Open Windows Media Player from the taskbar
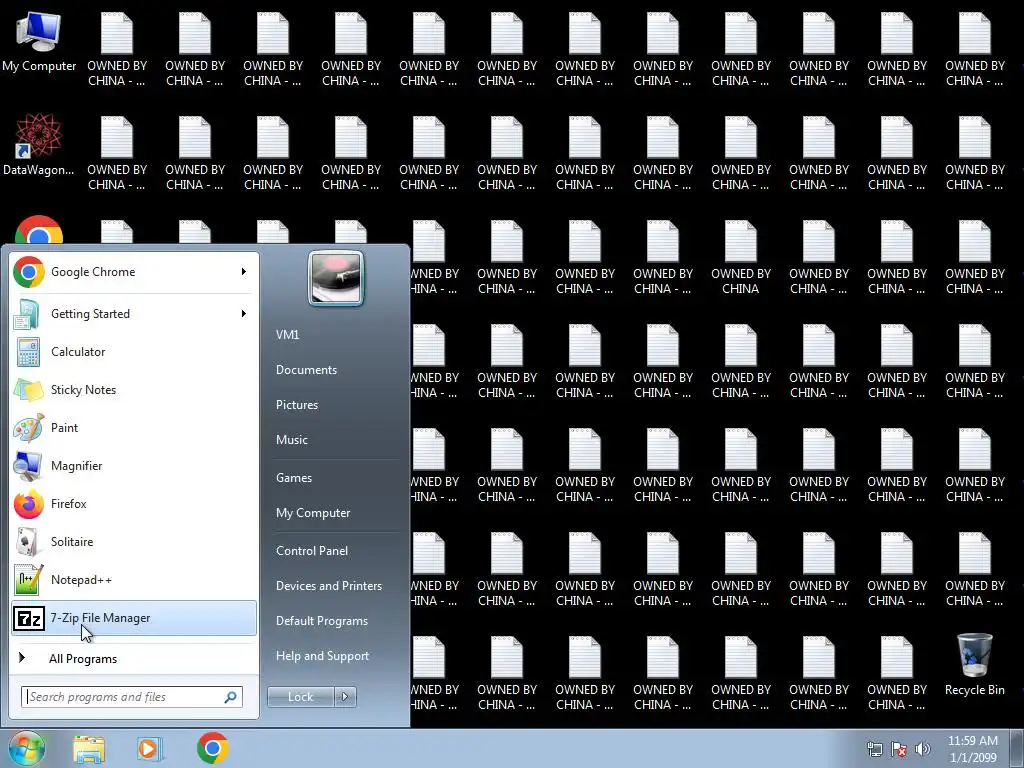This screenshot has height=768, width=1024. click(x=149, y=748)
